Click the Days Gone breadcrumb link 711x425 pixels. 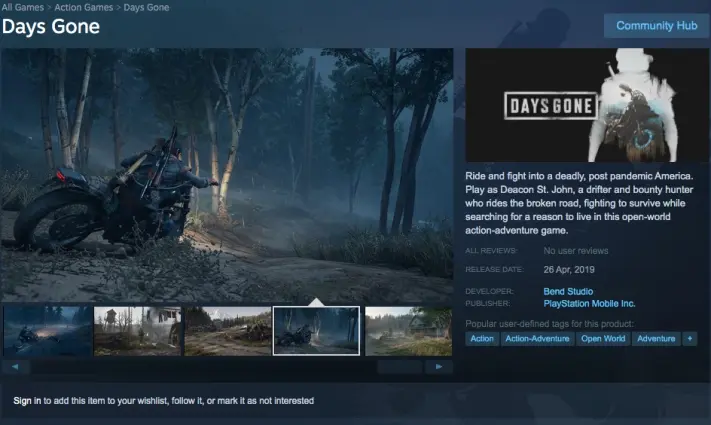pos(146,7)
